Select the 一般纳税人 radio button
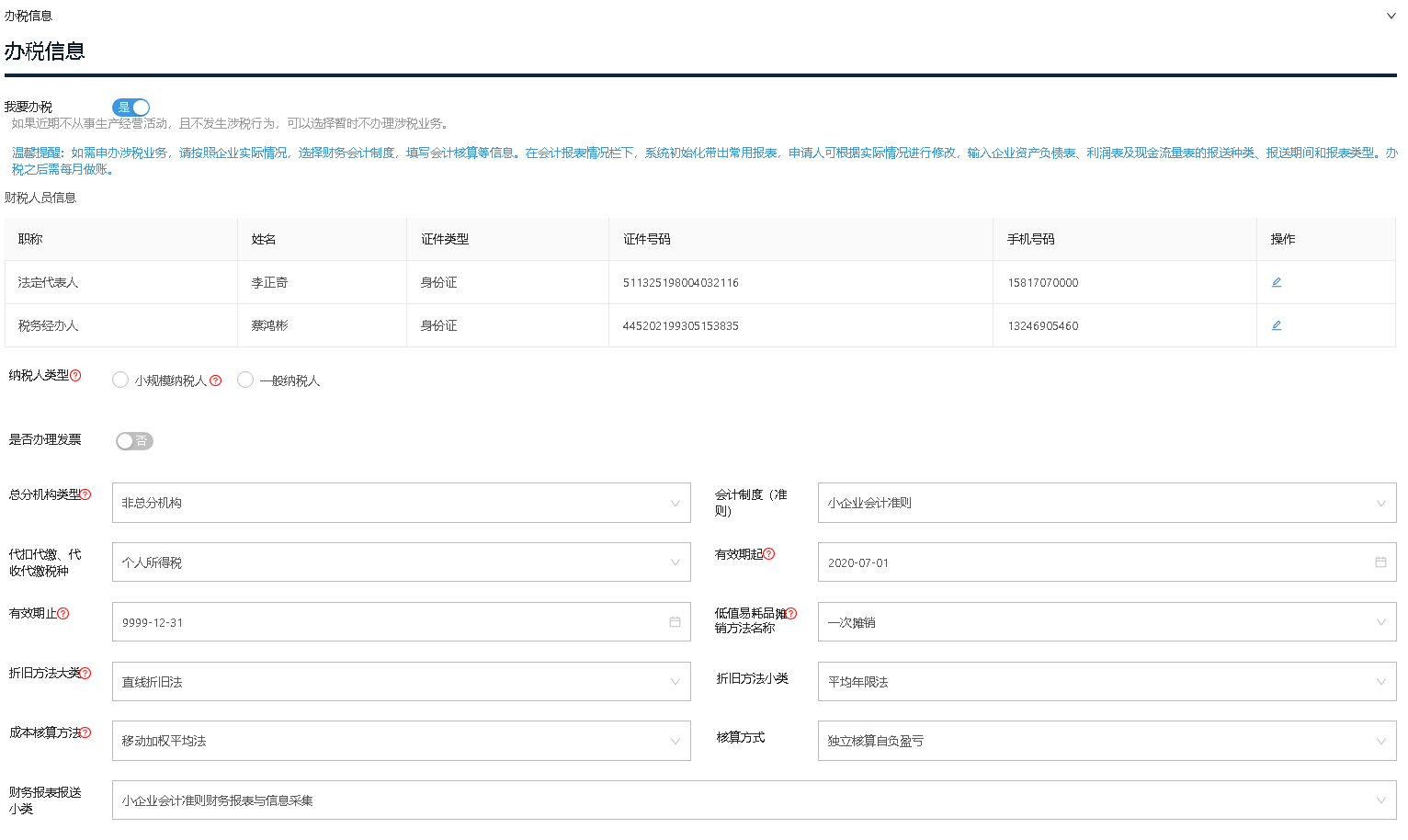 (245, 380)
